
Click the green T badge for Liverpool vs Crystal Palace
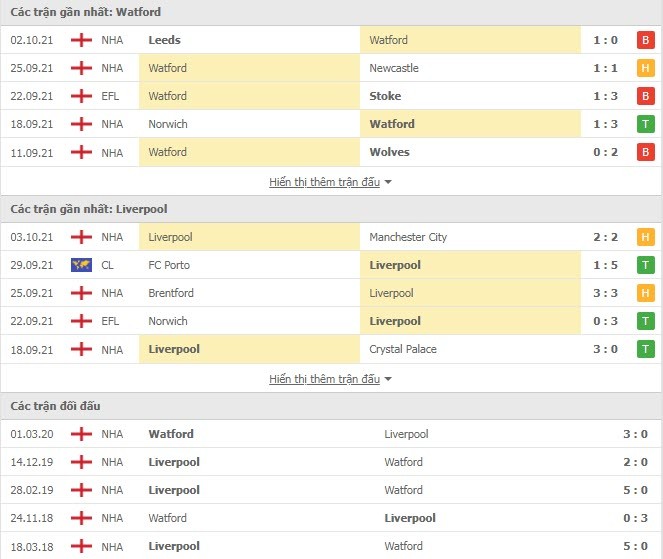pyautogui.click(x=645, y=349)
